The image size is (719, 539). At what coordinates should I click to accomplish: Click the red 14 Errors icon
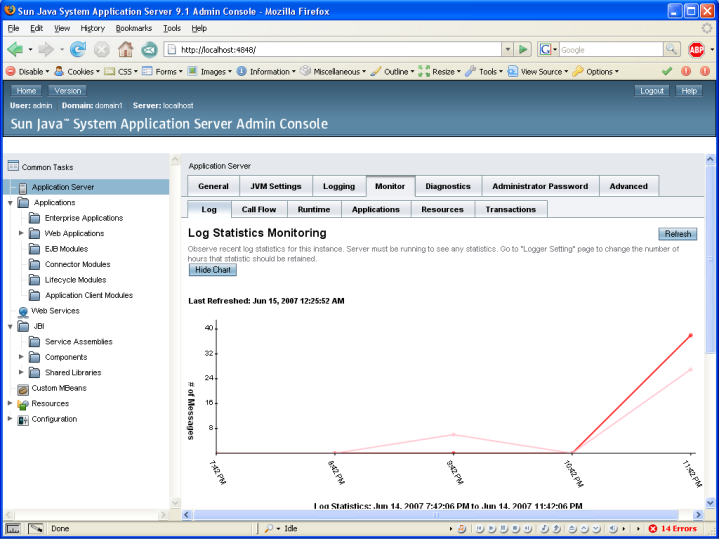pyautogui.click(x=653, y=528)
